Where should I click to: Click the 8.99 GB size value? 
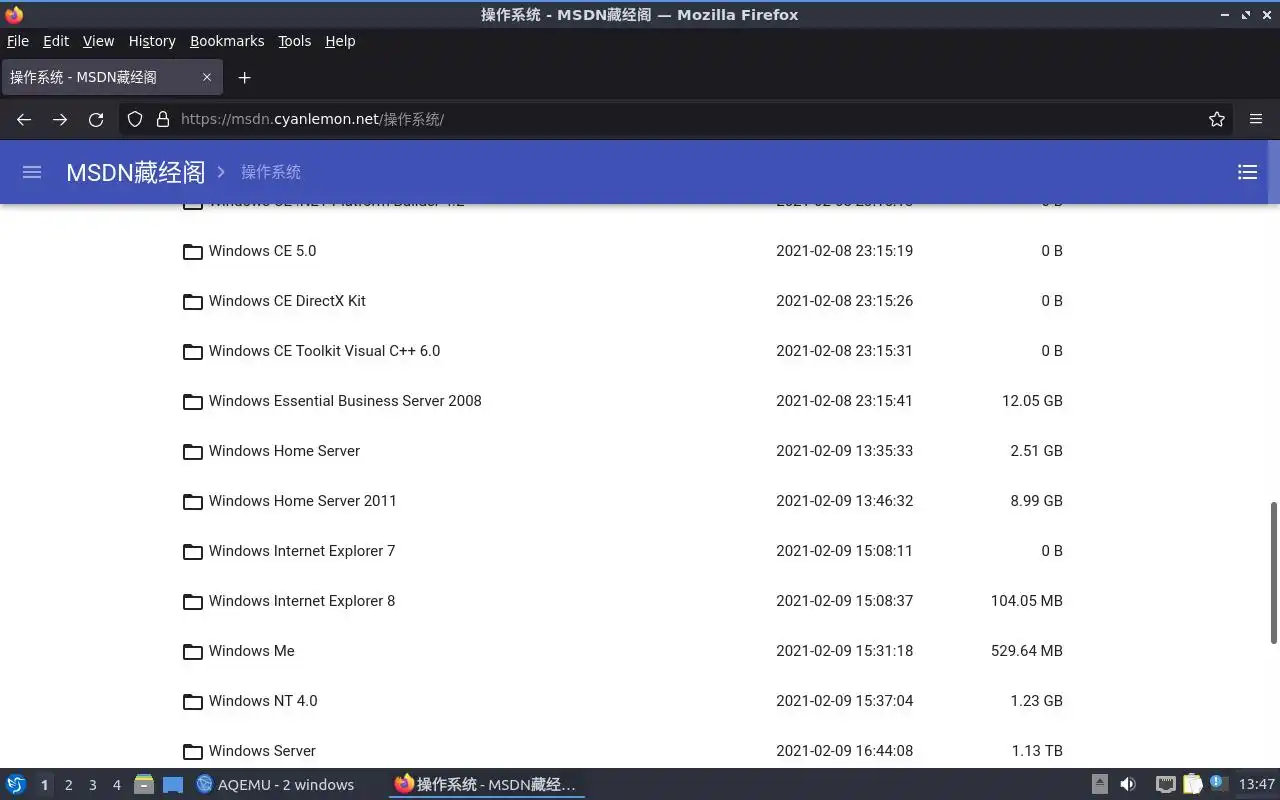[x=1036, y=501]
